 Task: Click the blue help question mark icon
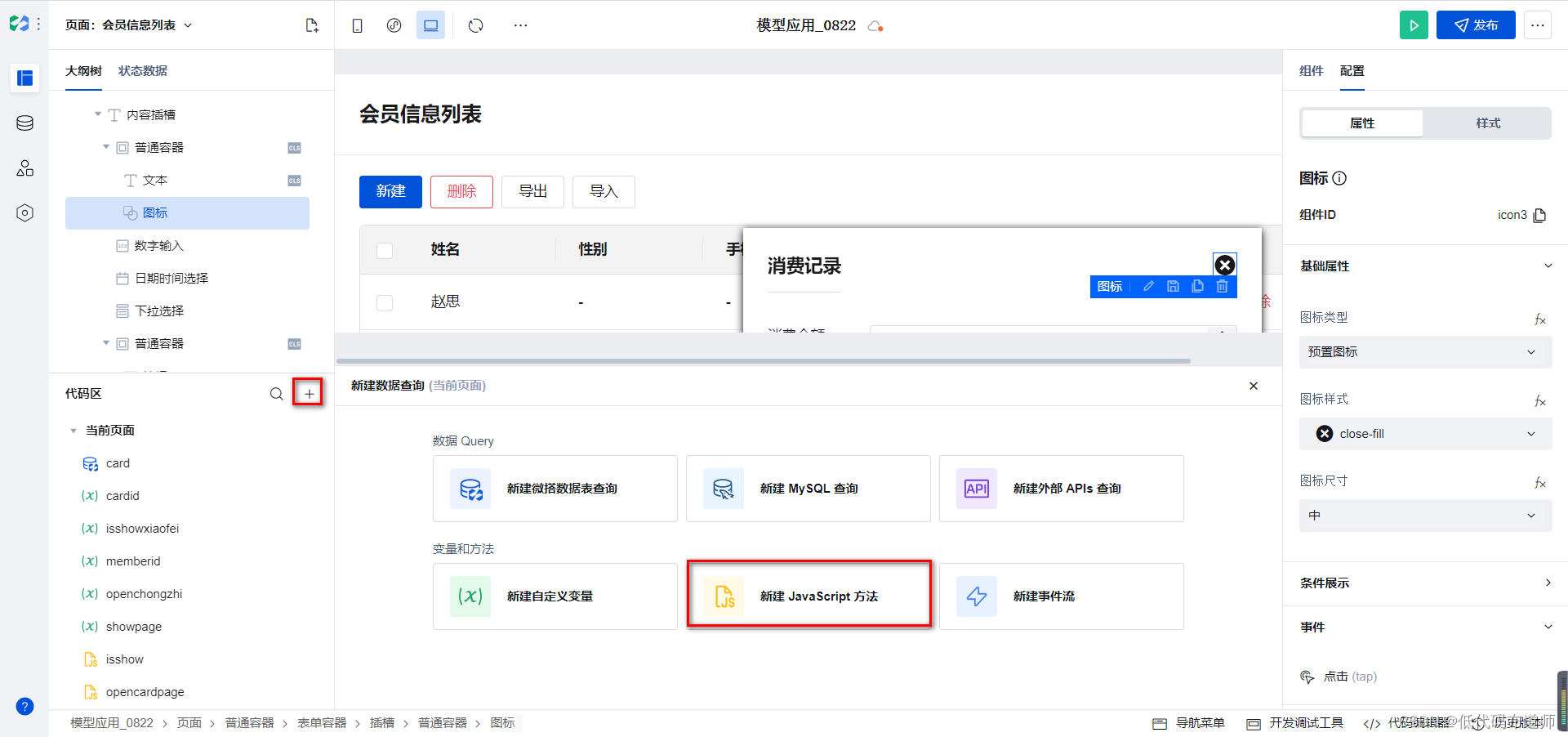24,707
